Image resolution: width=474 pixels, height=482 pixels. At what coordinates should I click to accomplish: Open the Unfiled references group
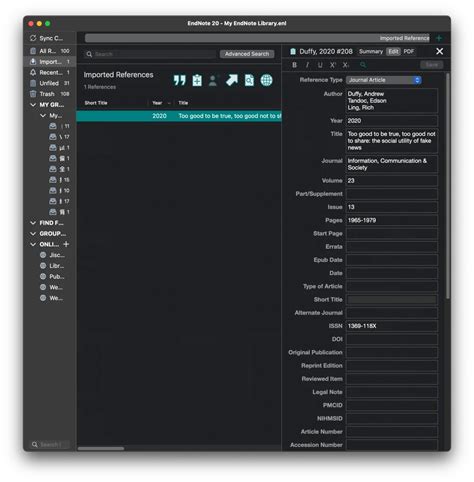tap(50, 83)
